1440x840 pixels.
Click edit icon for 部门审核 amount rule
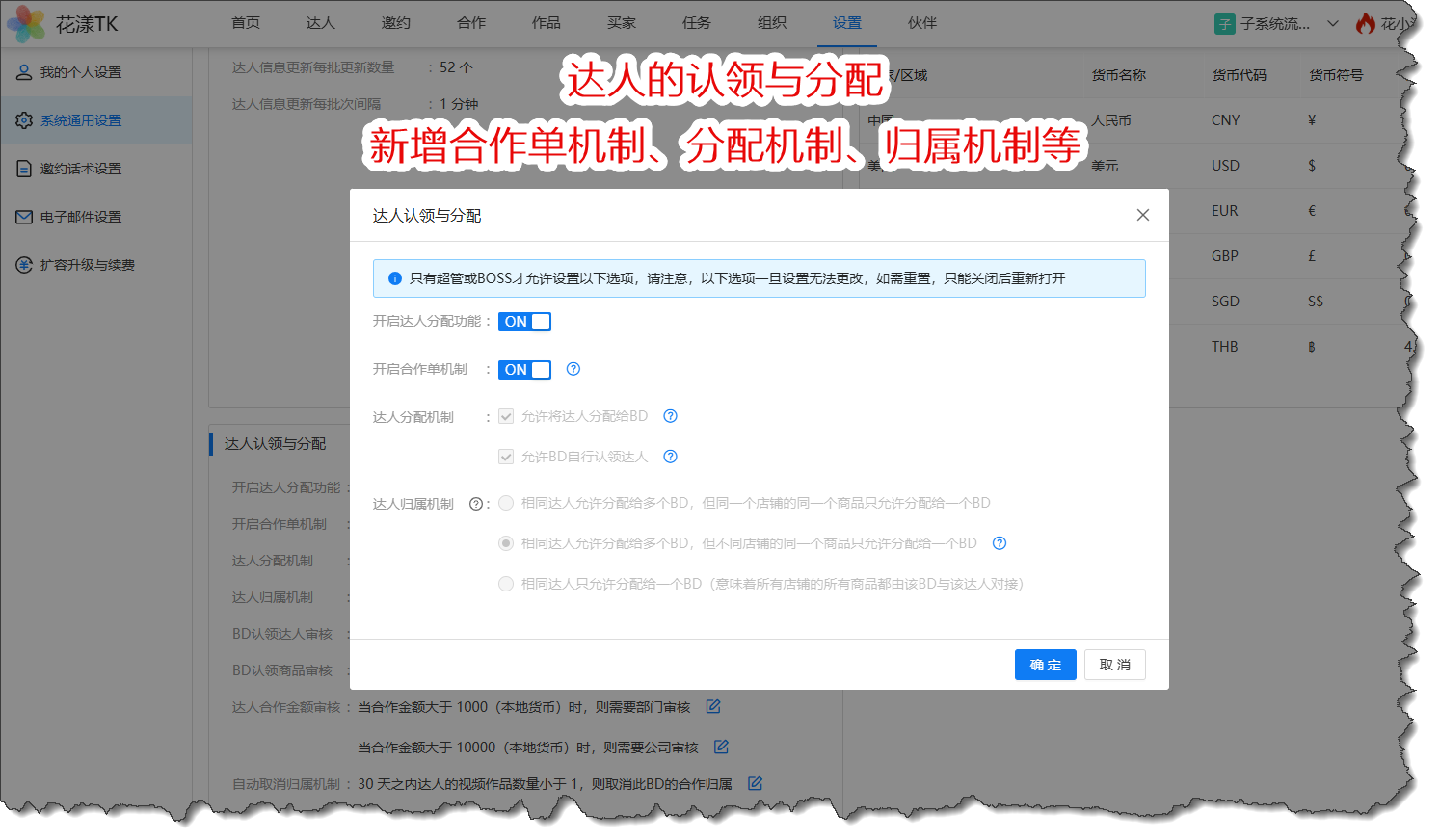pos(713,707)
